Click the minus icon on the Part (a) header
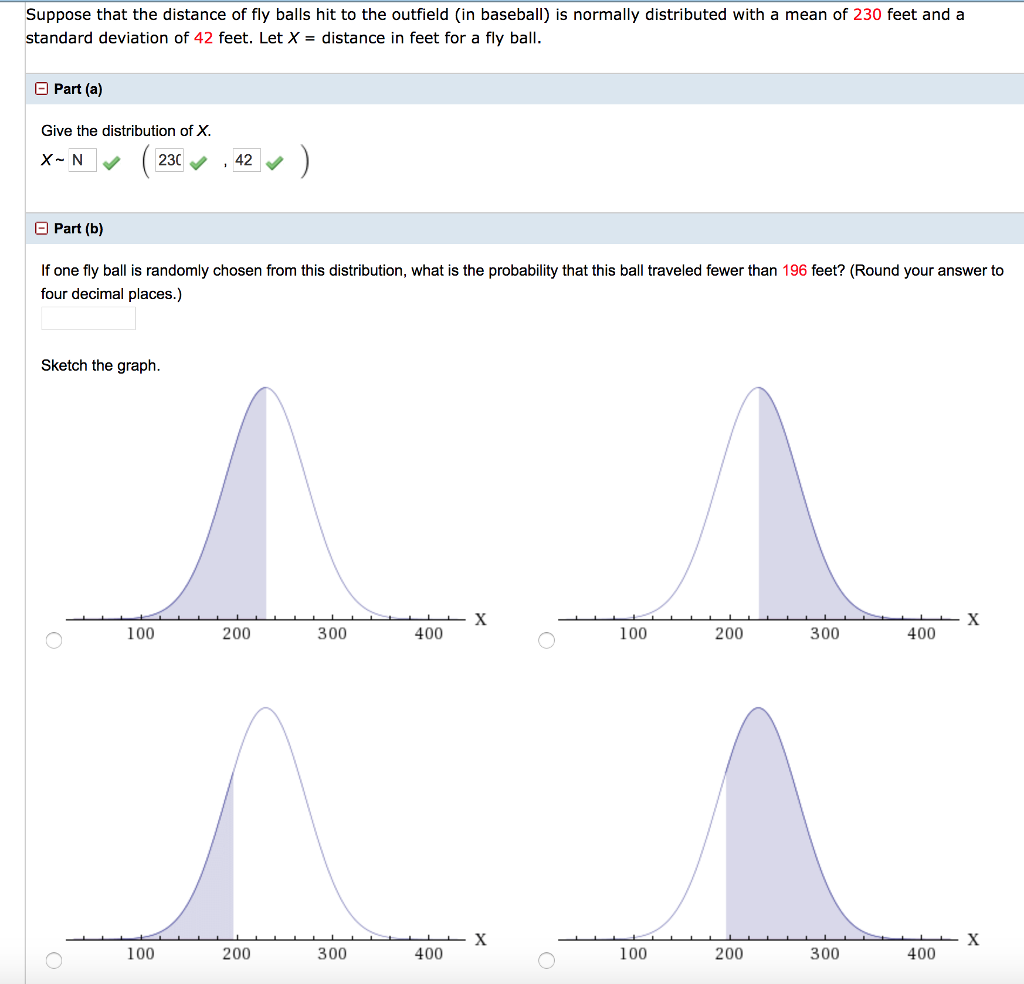 pyautogui.click(x=40, y=89)
